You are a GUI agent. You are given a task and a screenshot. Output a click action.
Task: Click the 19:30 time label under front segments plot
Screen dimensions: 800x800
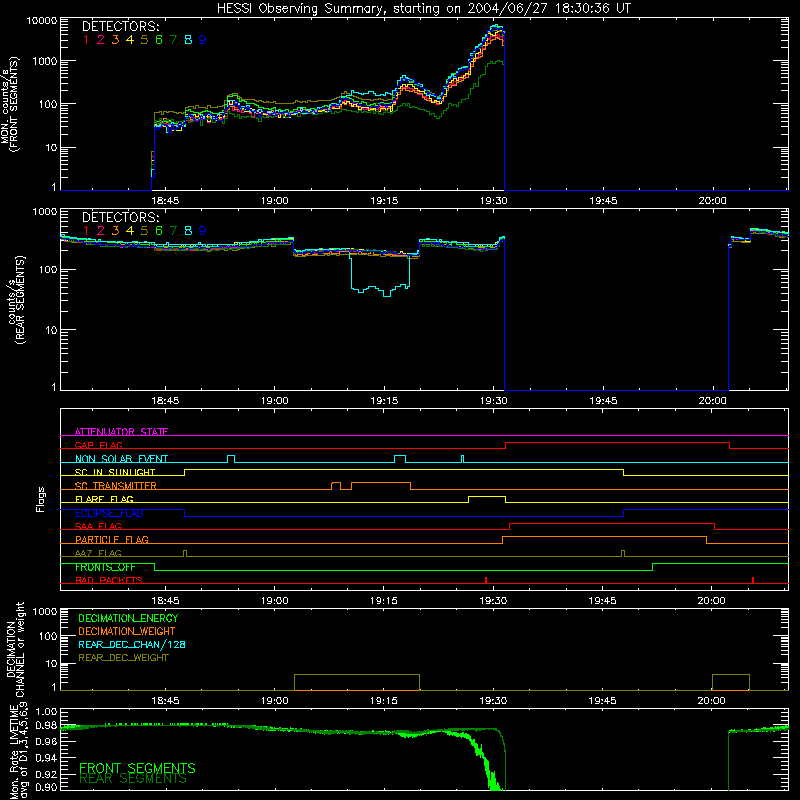coord(493,201)
